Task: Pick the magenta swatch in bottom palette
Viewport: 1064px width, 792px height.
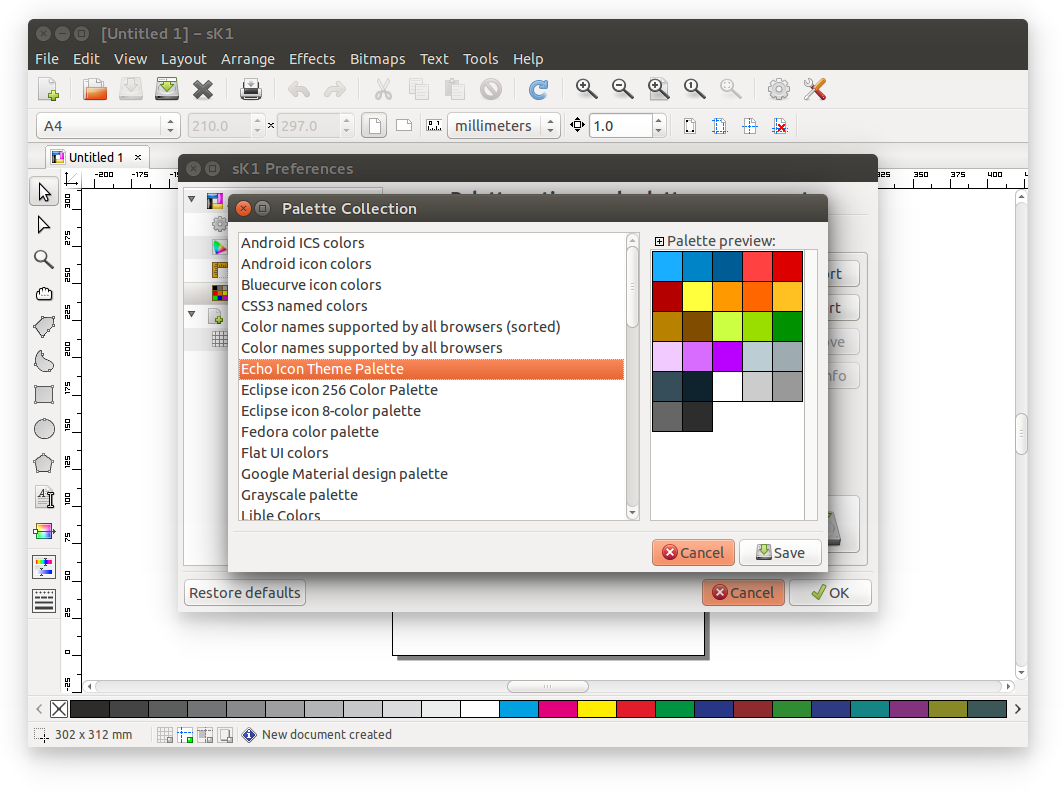Action: 558,709
